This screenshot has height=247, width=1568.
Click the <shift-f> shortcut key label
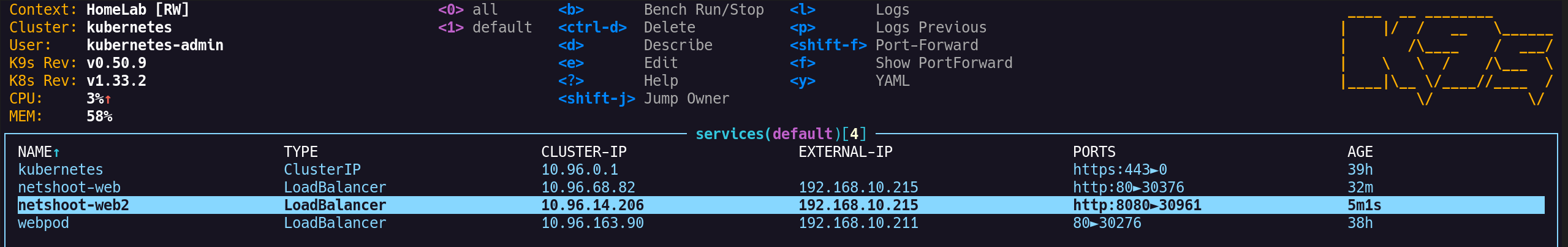828,45
